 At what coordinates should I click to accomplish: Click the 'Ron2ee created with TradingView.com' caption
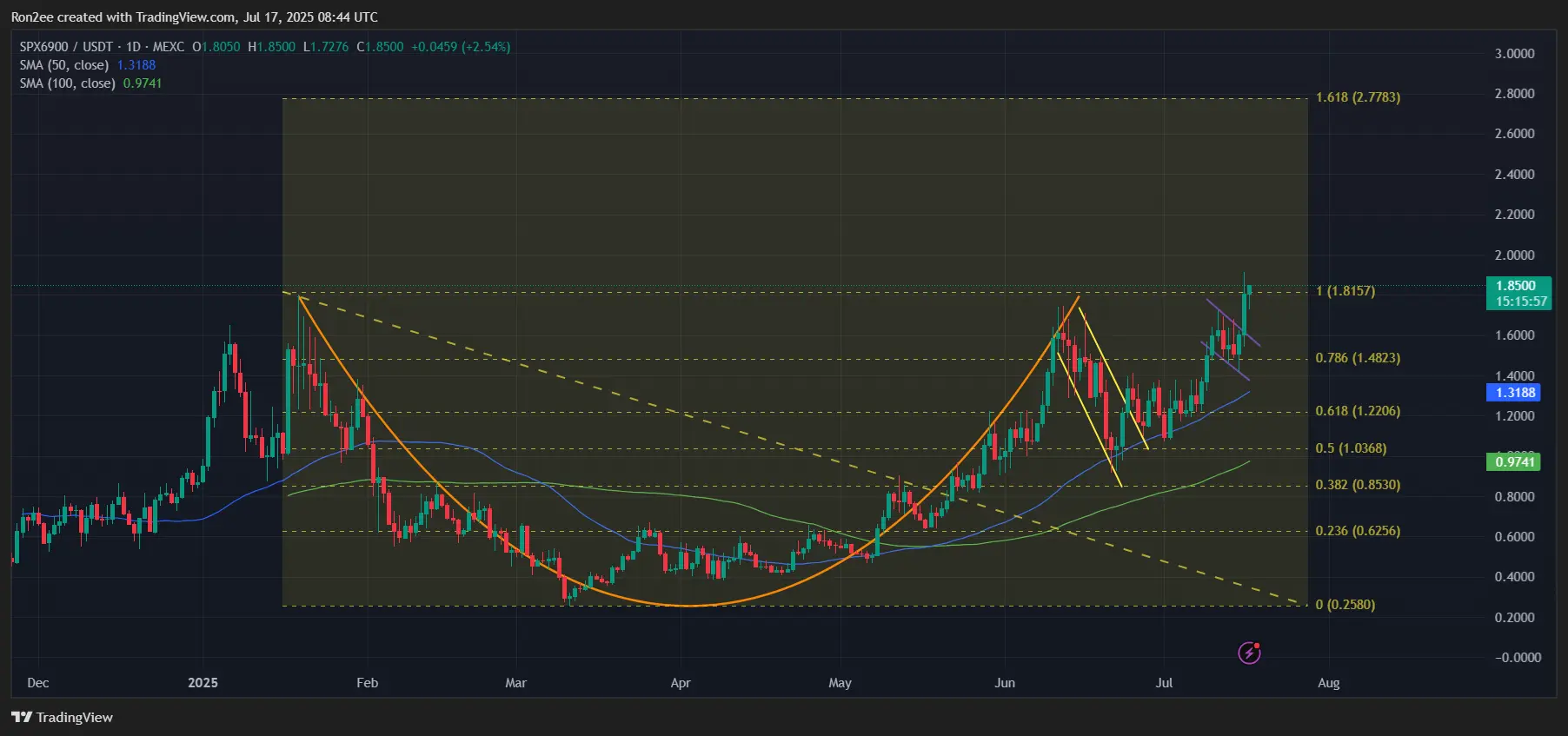(x=123, y=17)
